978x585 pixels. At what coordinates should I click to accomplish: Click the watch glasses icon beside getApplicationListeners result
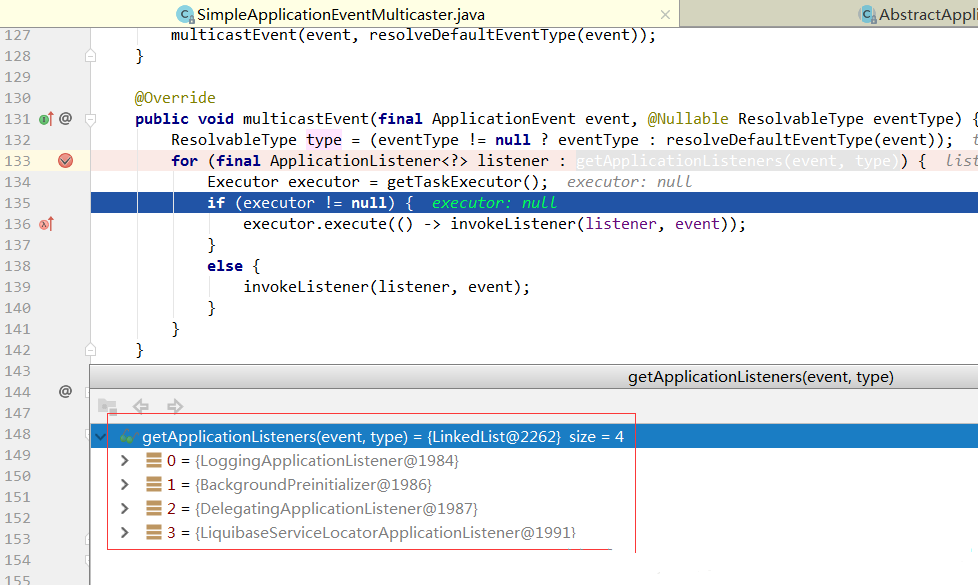point(128,437)
